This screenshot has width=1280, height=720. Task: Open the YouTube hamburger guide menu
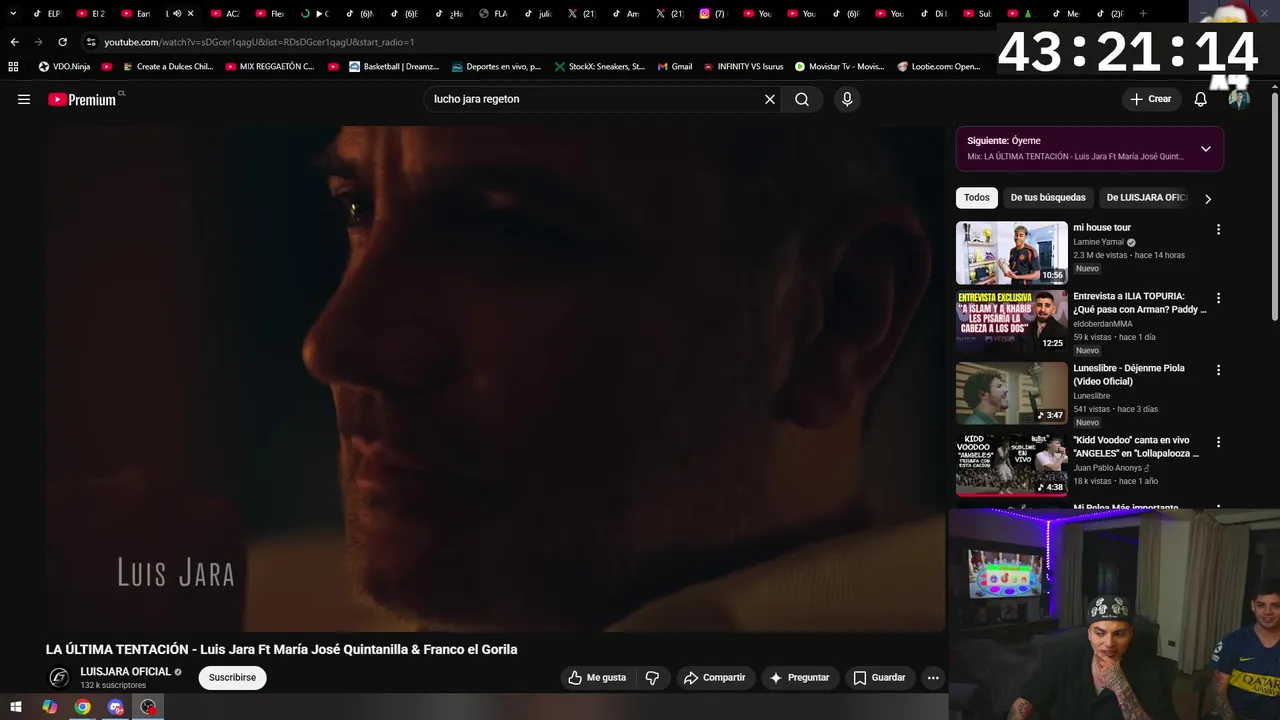24,99
